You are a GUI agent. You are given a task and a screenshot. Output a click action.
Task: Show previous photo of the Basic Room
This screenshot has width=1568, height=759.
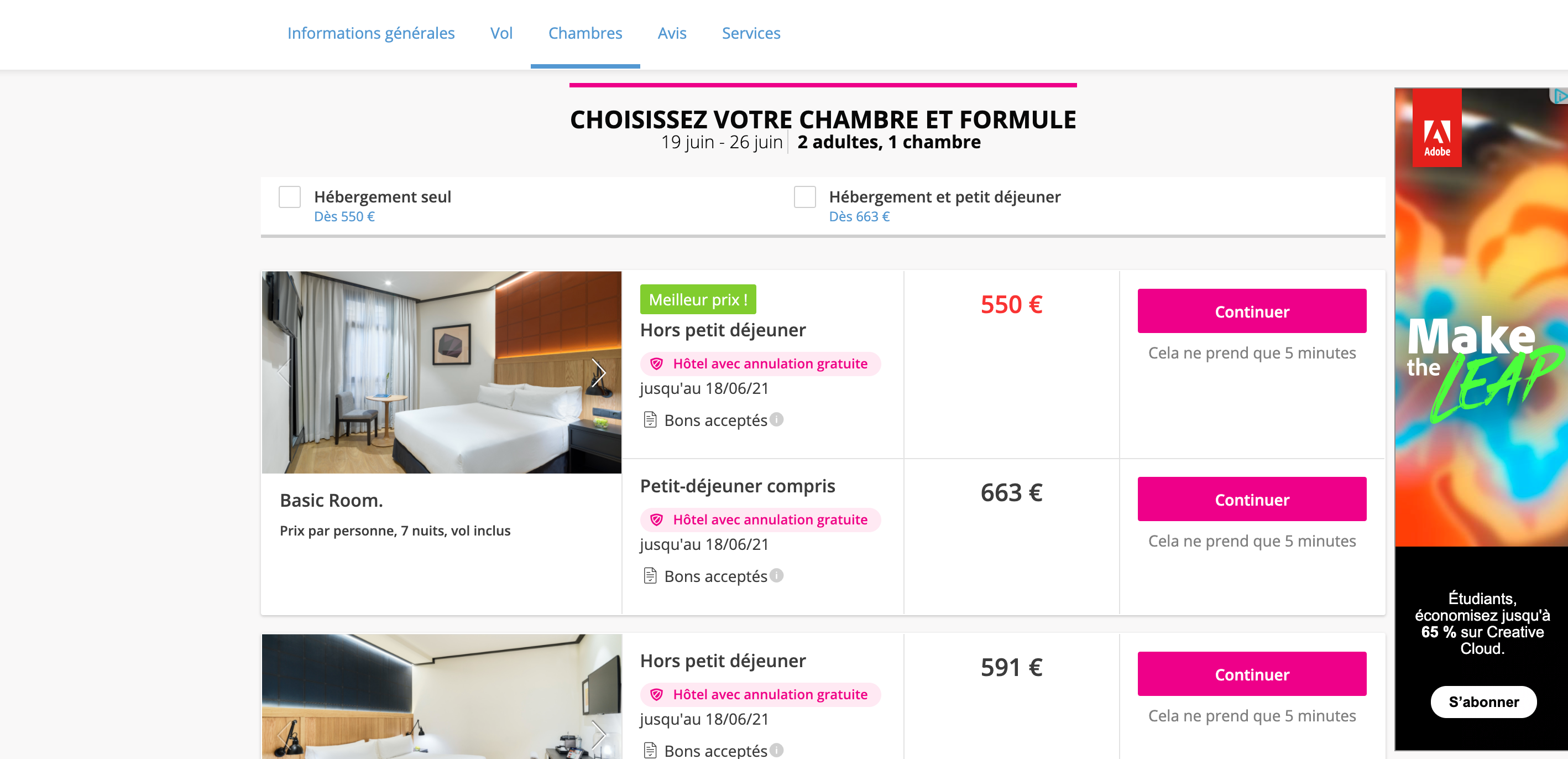tap(284, 372)
